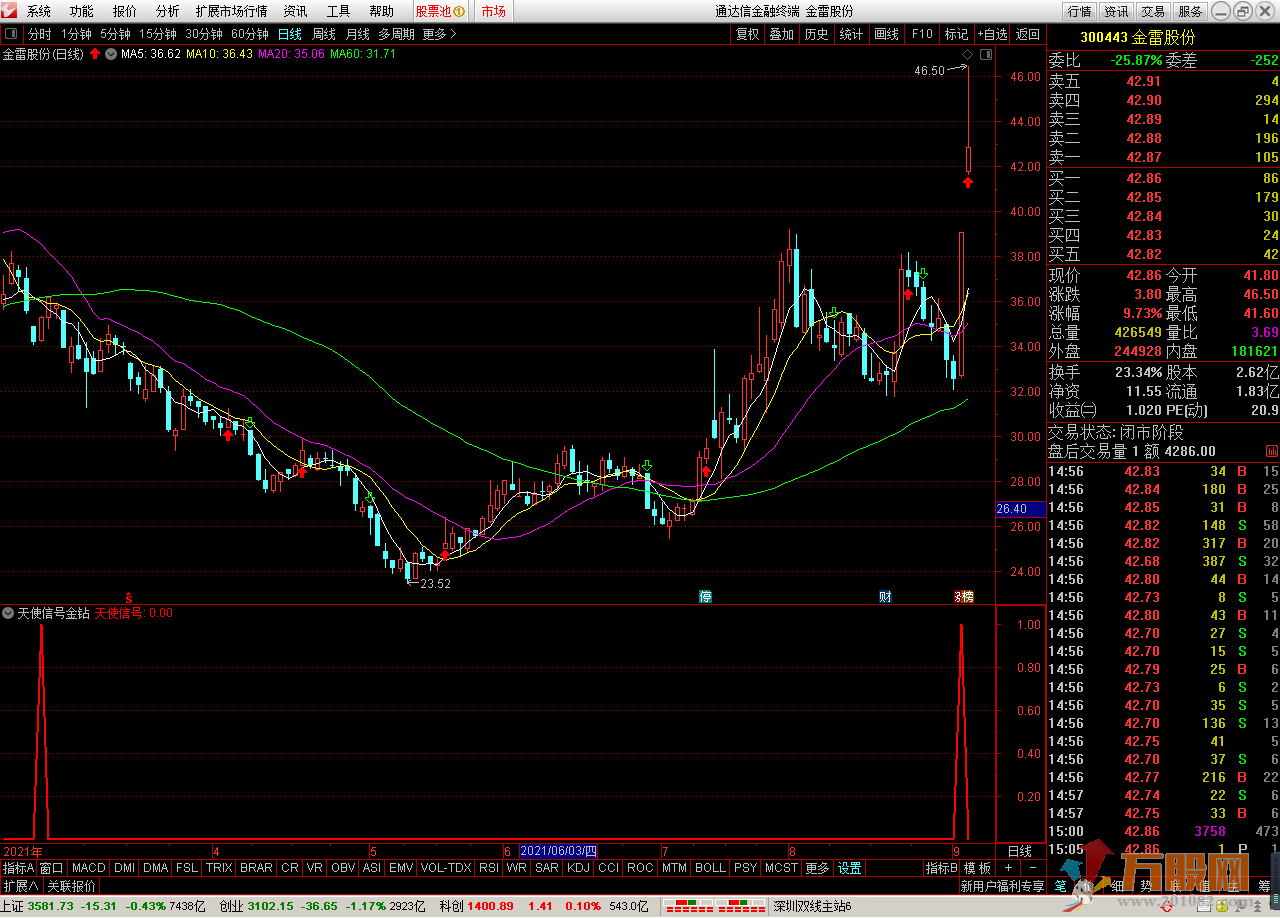
Task: Select the 月线 monthly period
Action: click(358, 34)
